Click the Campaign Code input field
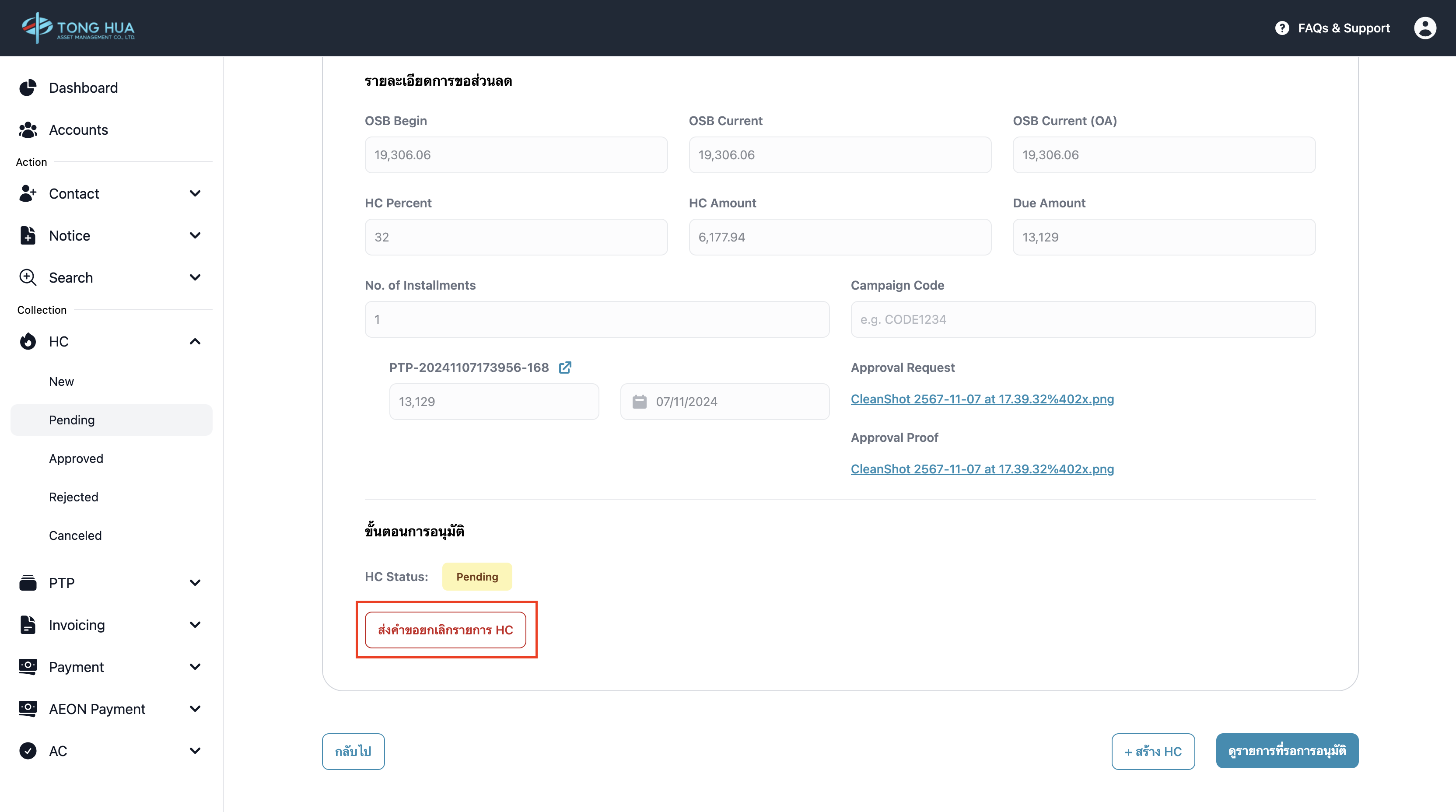Screen dimensions: 1456x812 click(x=1082, y=319)
